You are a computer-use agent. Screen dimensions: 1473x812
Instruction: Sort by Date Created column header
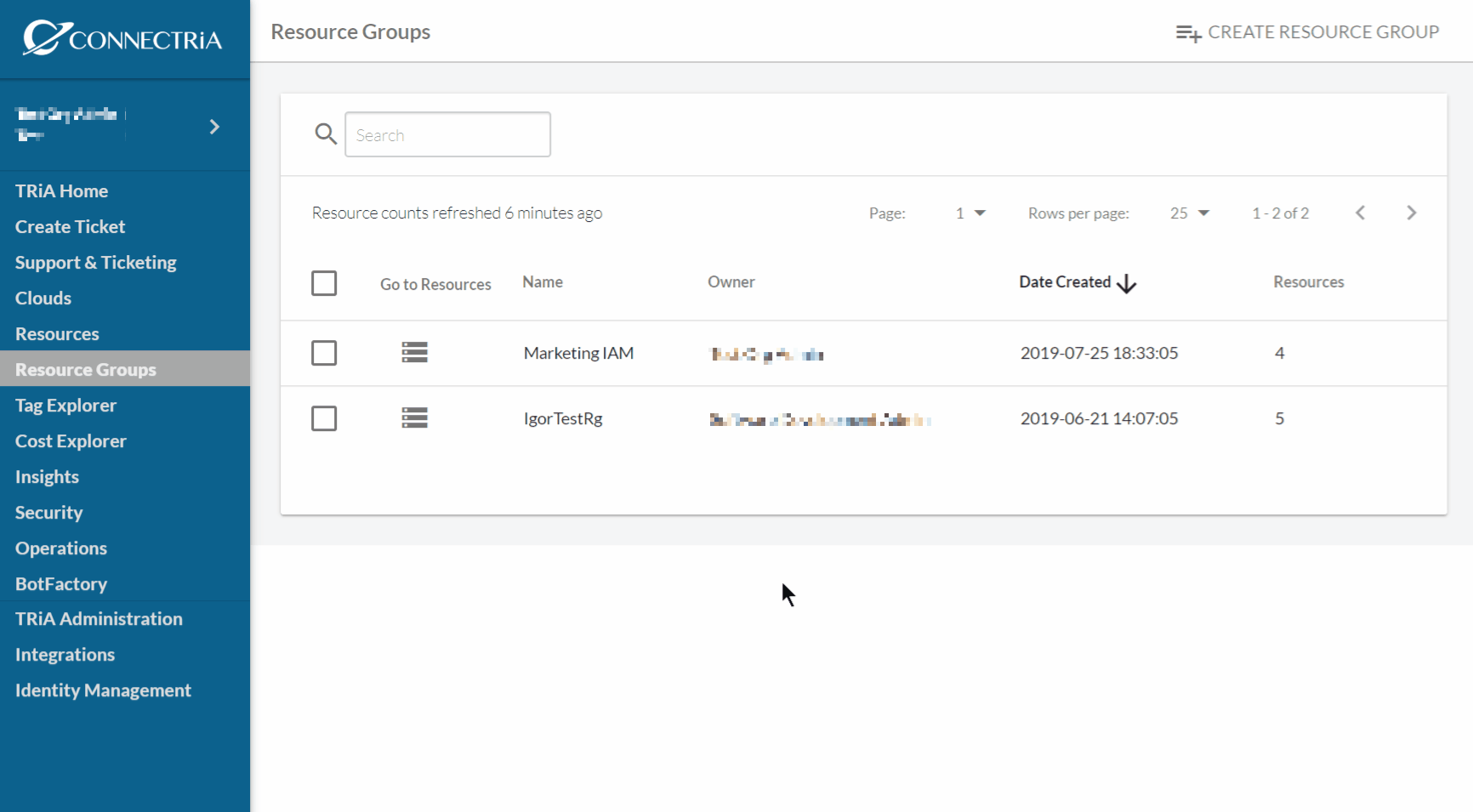(x=1065, y=282)
